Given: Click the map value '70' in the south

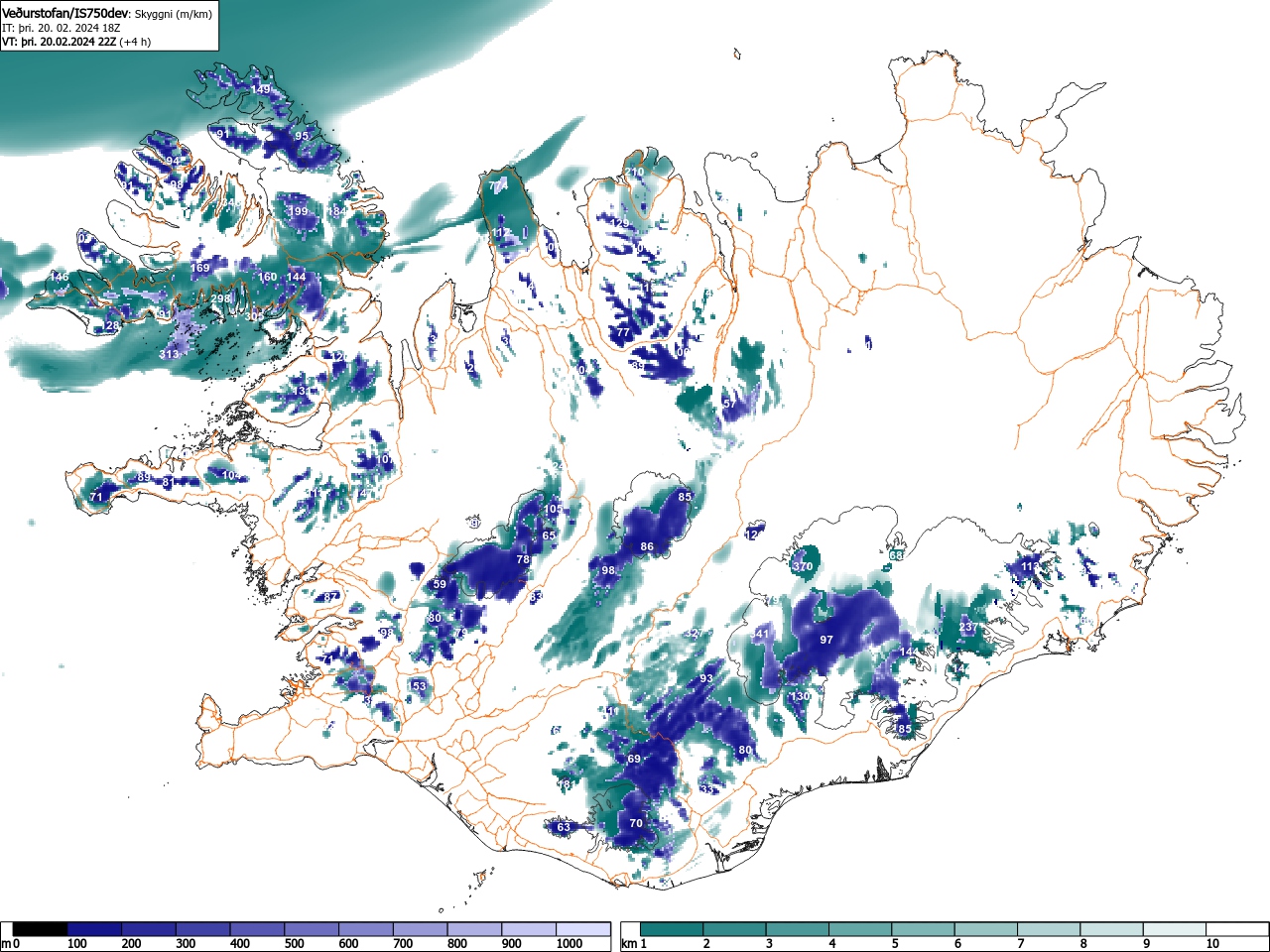Looking at the screenshot, I should click(636, 823).
